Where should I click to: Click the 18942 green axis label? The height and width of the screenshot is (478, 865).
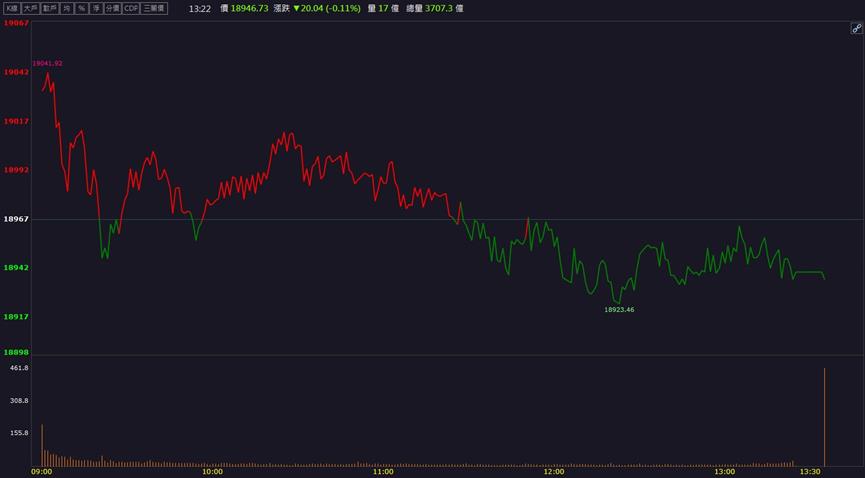point(16,268)
